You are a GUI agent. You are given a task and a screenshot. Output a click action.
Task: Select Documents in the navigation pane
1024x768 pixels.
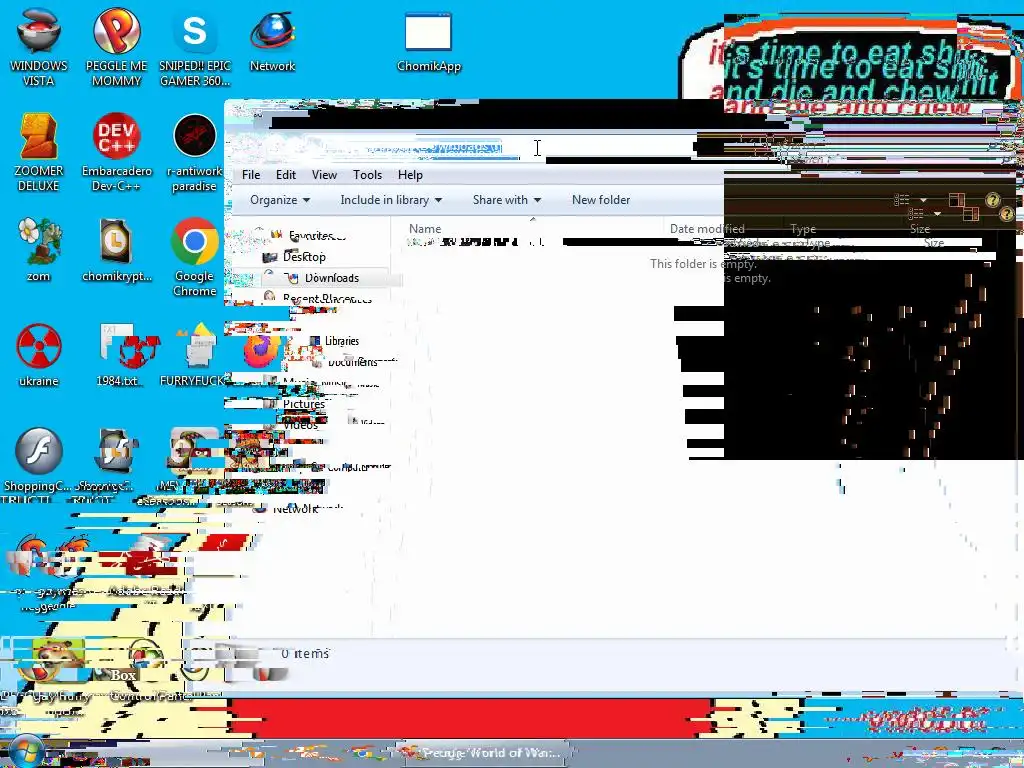(x=353, y=362)
